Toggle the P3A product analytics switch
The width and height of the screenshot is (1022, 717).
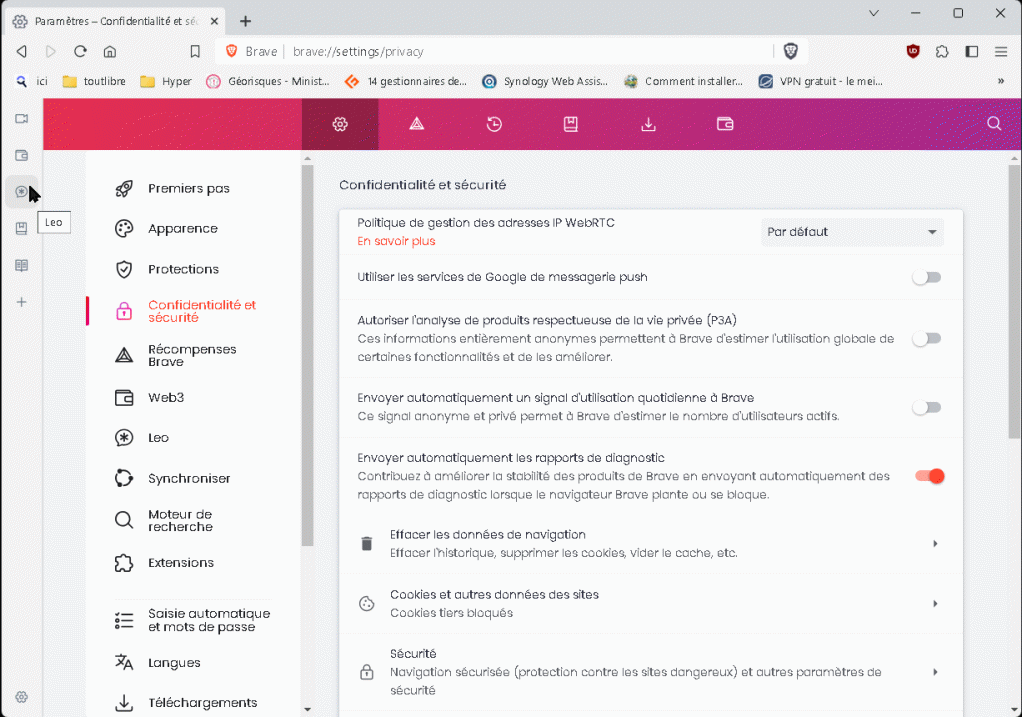coord(927,338)
